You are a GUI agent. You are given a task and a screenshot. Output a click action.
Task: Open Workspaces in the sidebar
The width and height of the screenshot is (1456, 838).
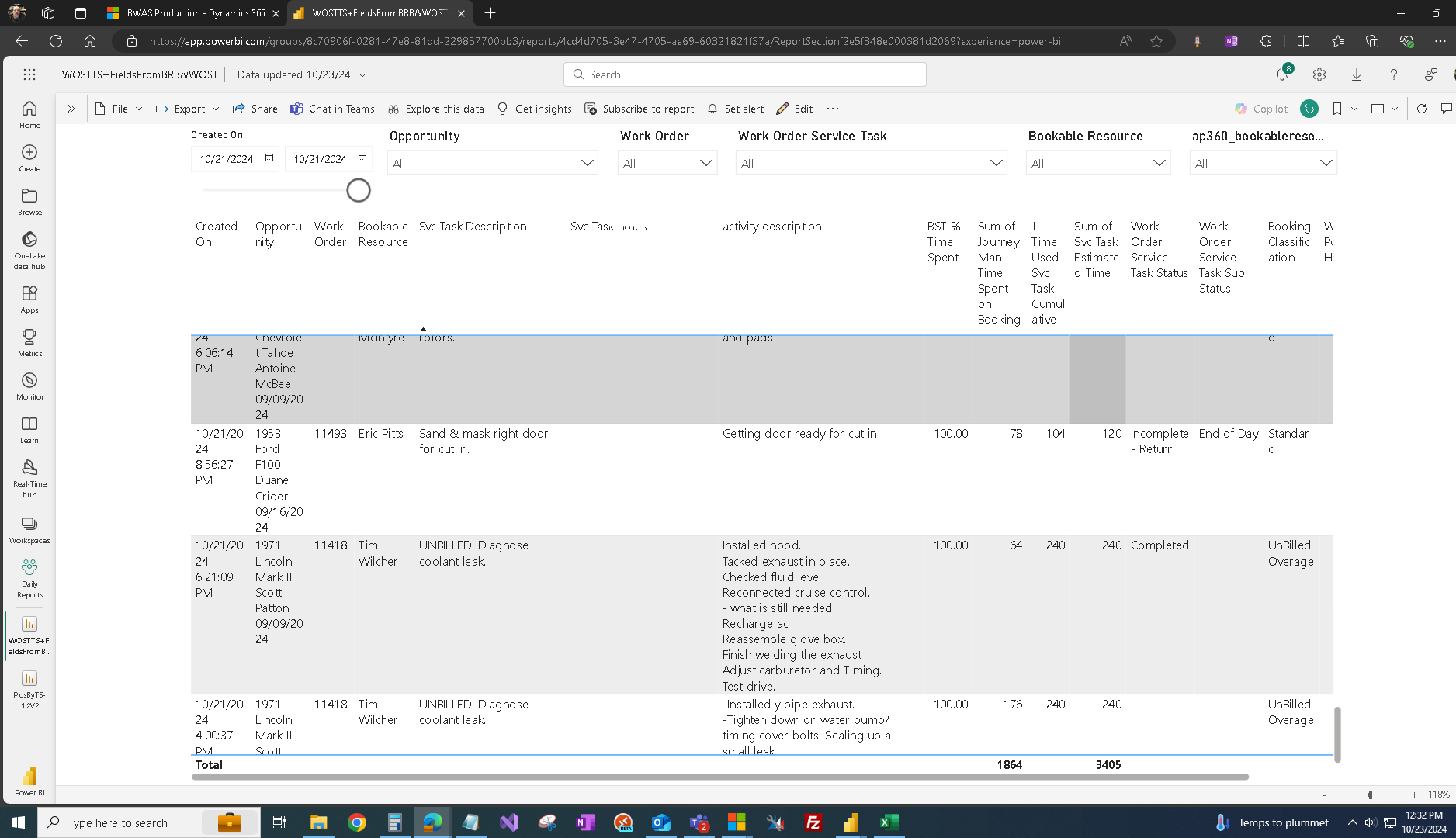(29, 530)
